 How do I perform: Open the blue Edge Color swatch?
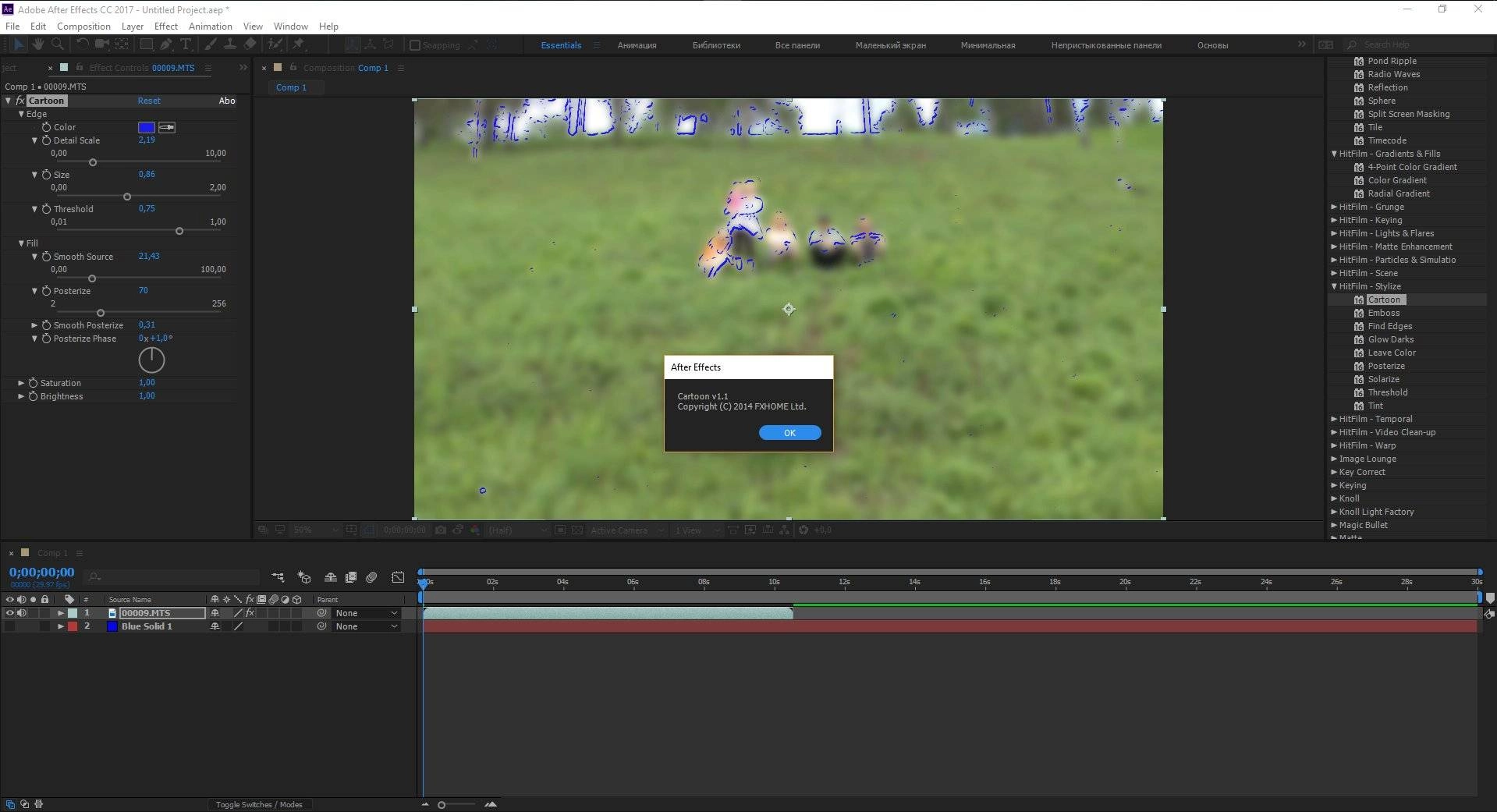click(146, 127)
